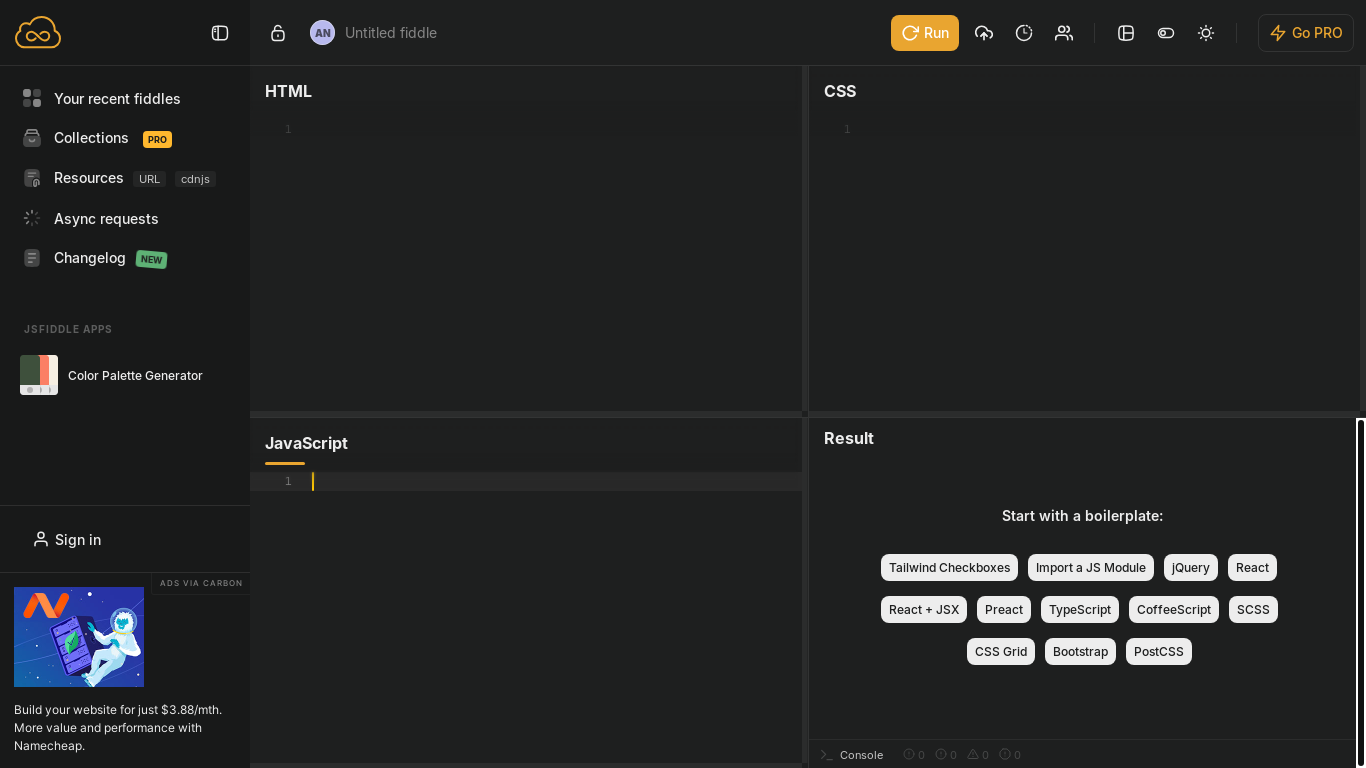
Task: Open Resources in the sidebar
Action: click(x=88, y=178)
